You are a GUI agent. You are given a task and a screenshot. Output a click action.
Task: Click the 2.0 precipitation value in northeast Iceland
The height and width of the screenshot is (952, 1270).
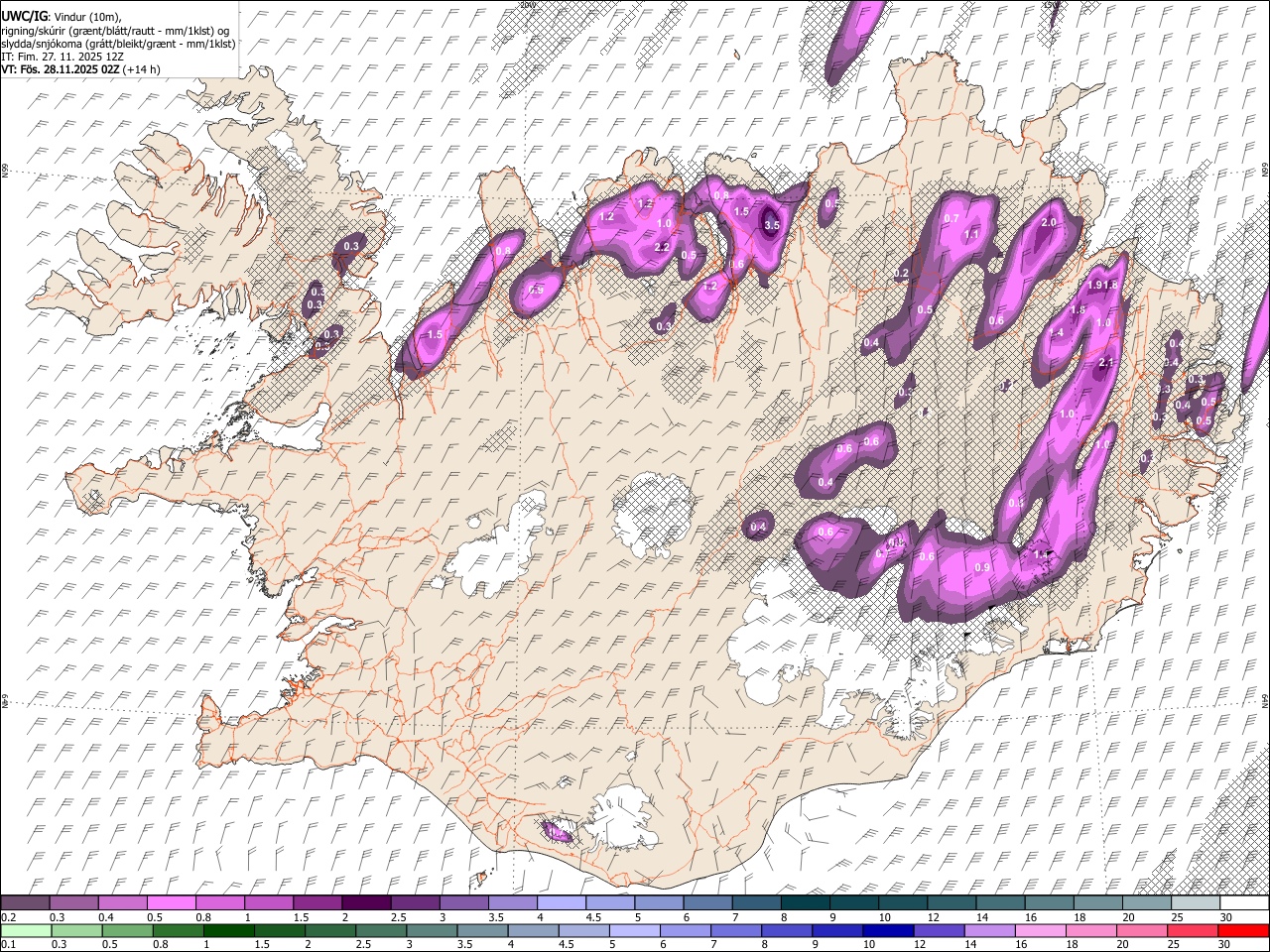tap(1049, 222)
